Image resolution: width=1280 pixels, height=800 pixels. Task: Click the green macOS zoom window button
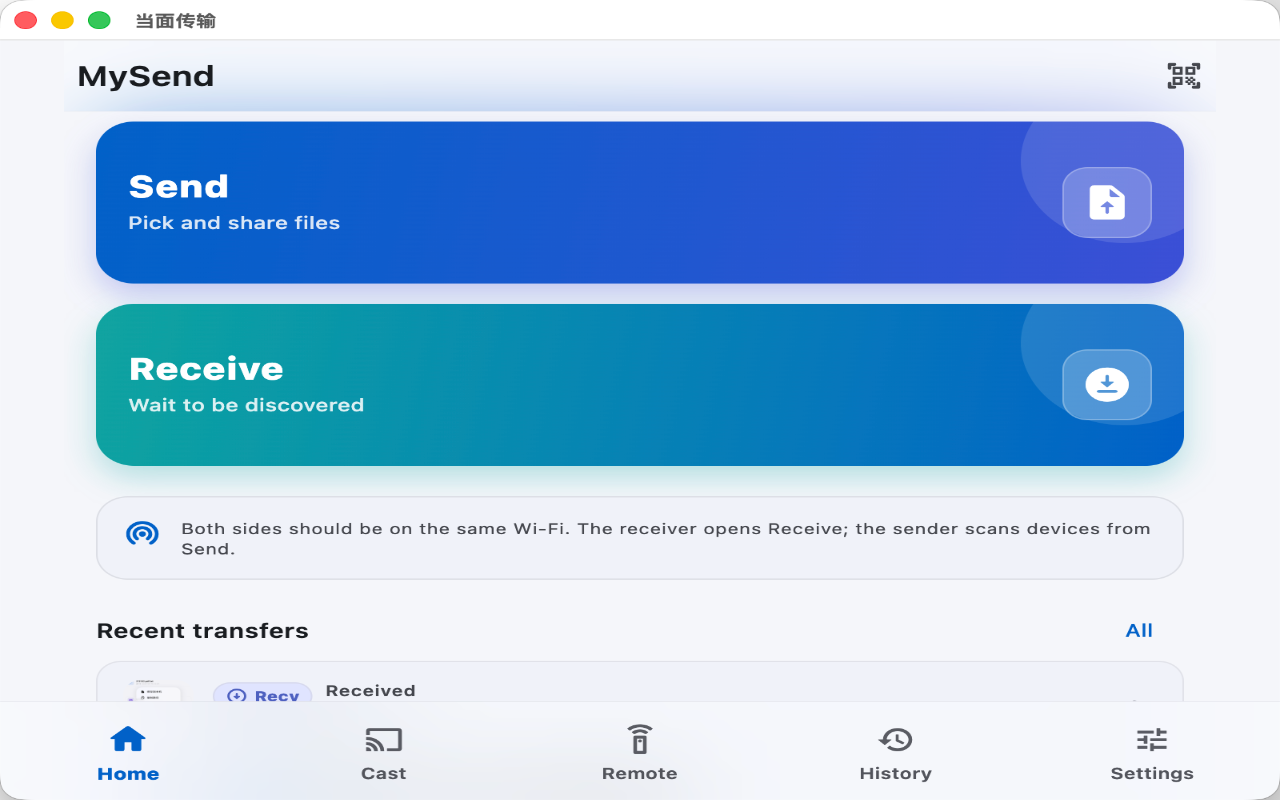tap(99, 20)
